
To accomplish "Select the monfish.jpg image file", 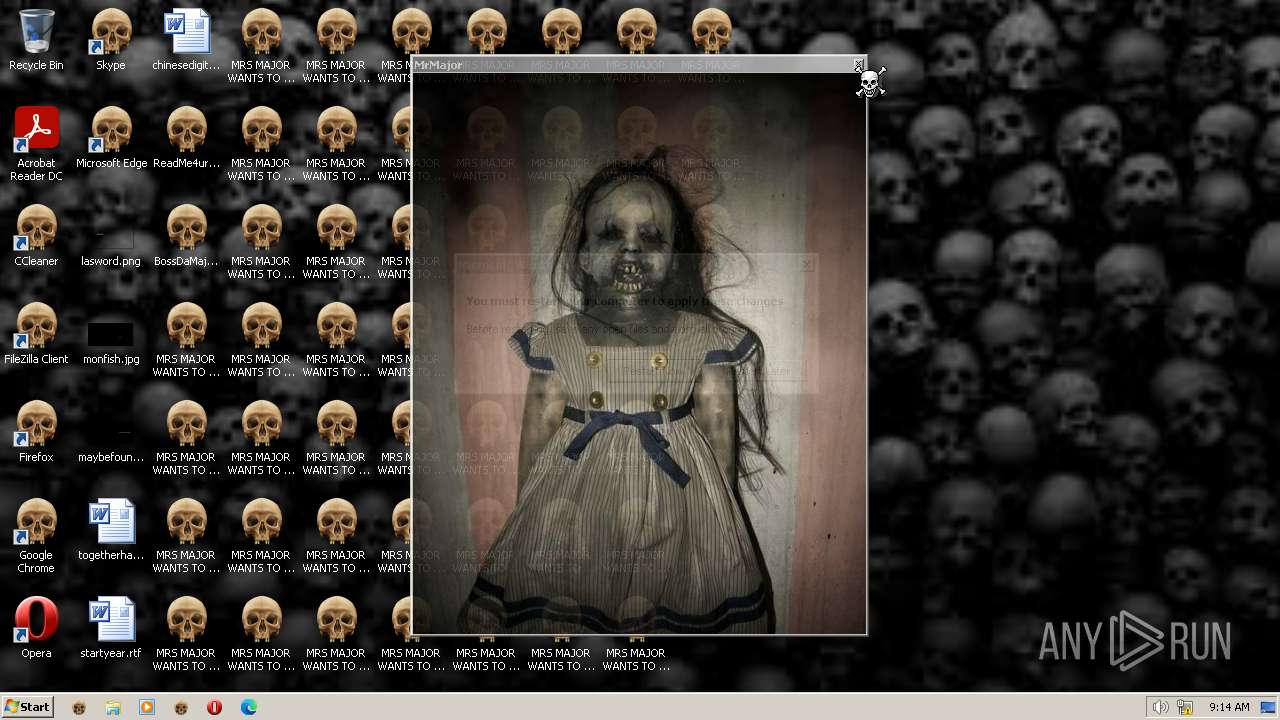I will tap(111, 341).
